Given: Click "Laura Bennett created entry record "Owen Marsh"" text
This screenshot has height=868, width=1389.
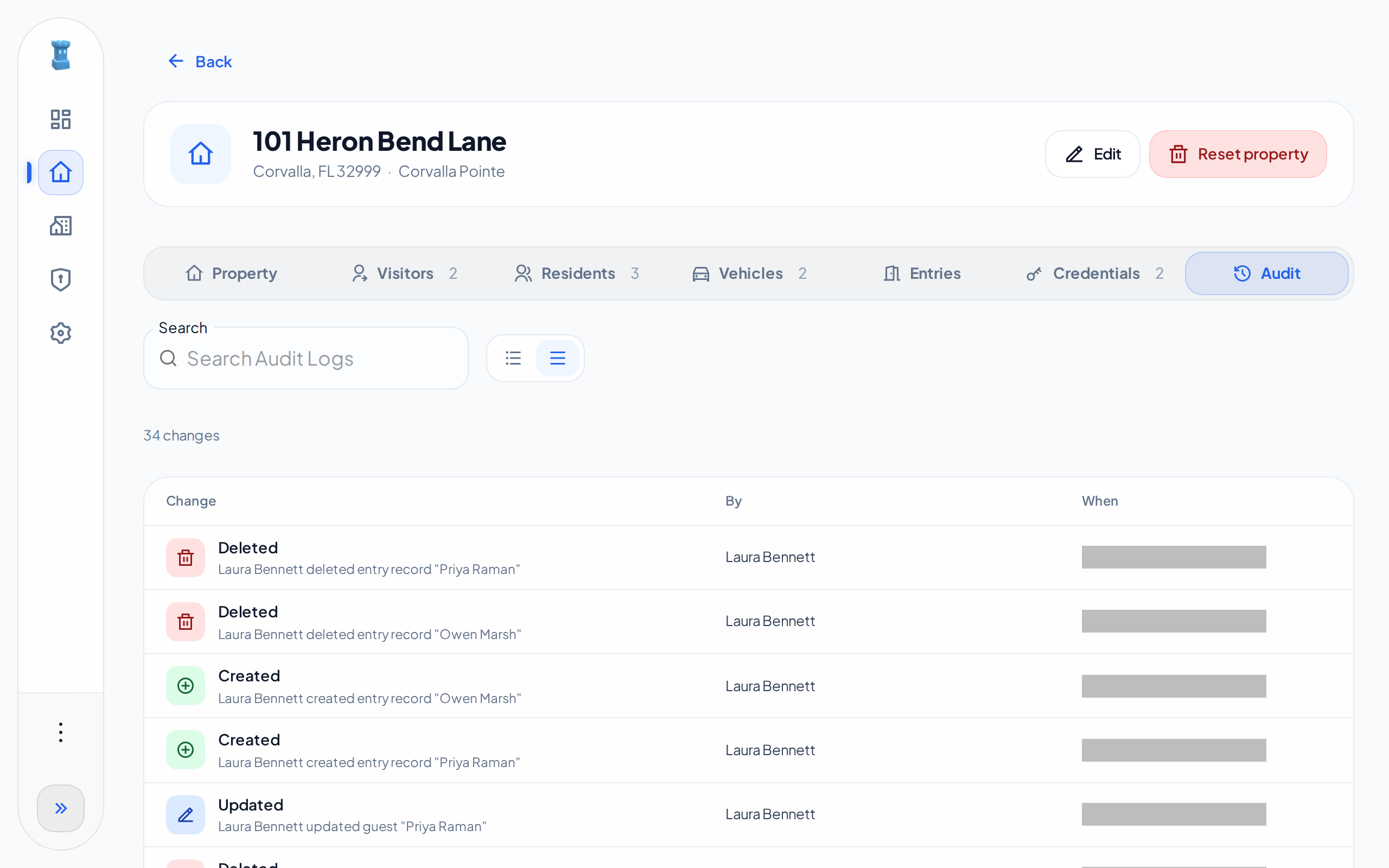Looking at the screenshot, I should (x=369, y=699).
